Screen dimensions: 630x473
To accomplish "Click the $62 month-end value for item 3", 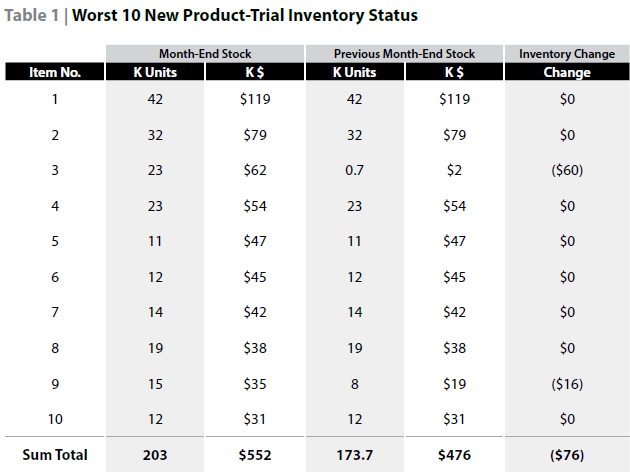I will [253, 171].
